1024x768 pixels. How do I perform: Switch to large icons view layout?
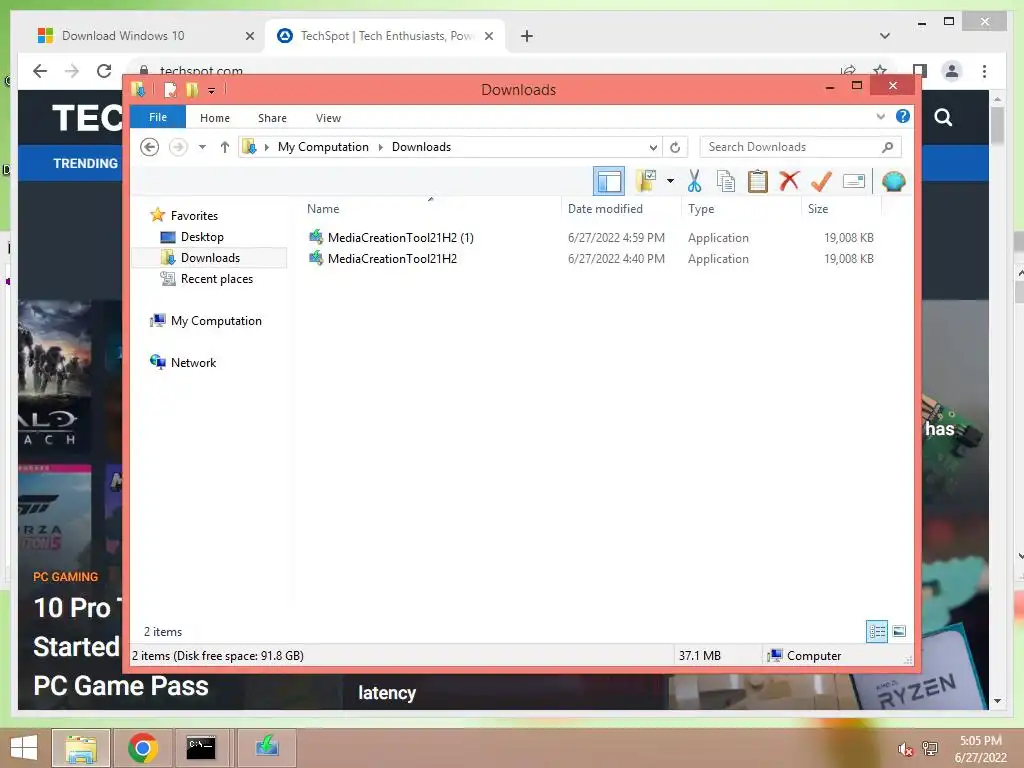(x=899, y=631)
